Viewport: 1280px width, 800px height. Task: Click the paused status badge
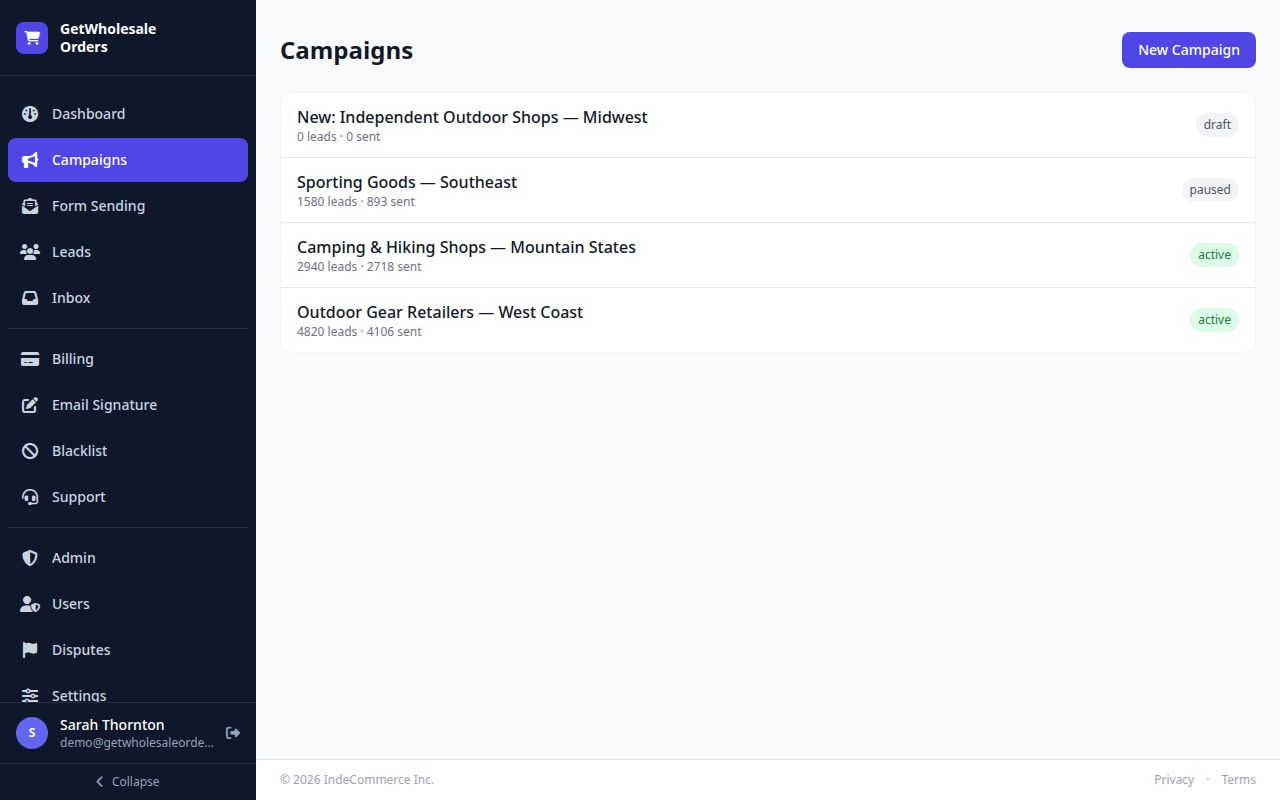tap(1210, 190)
